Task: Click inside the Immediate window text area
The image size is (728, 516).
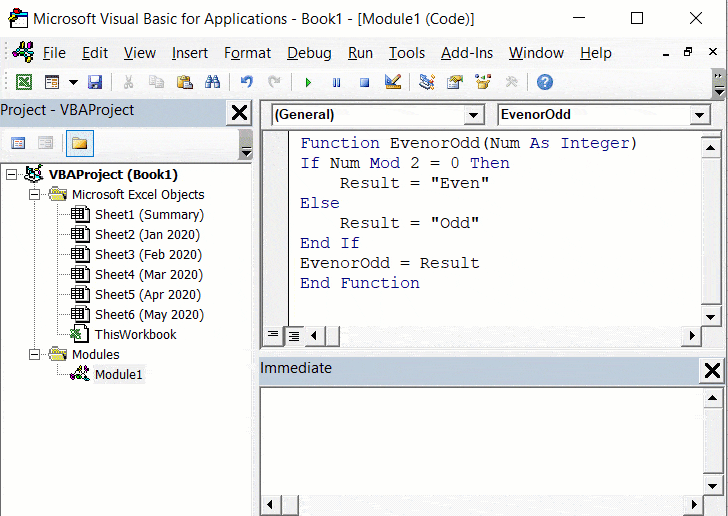Action: (481, 441)
